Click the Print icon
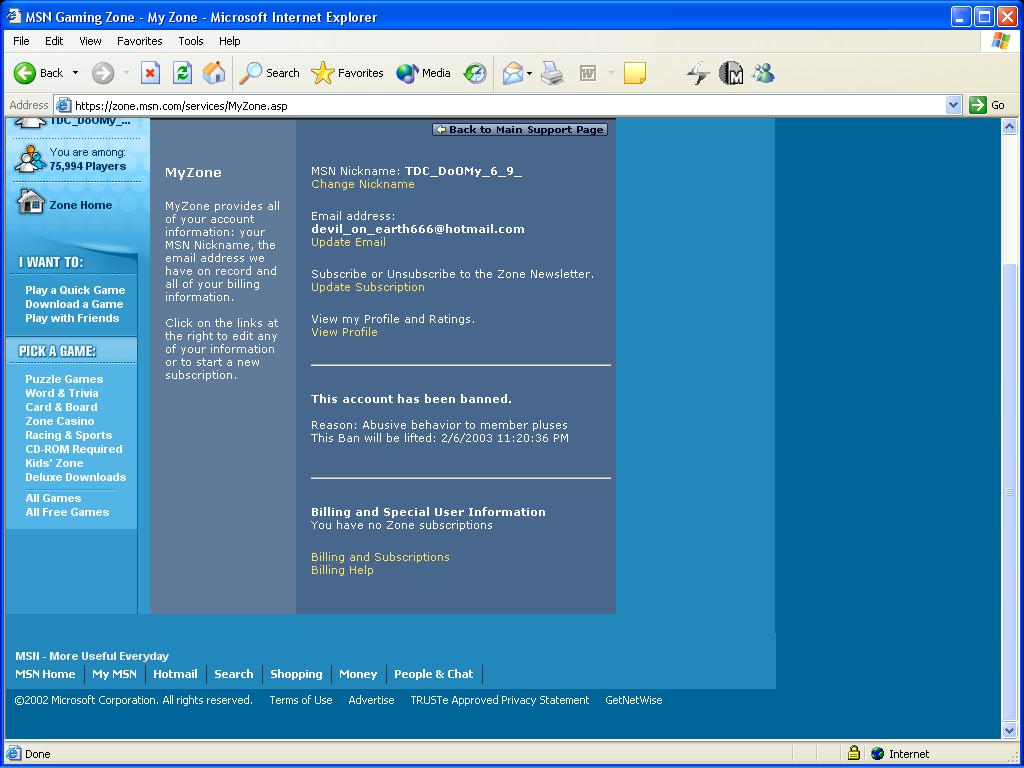The height and width of the screenshot is (768, 1024). pyautogui.click(x=552, y=73)
